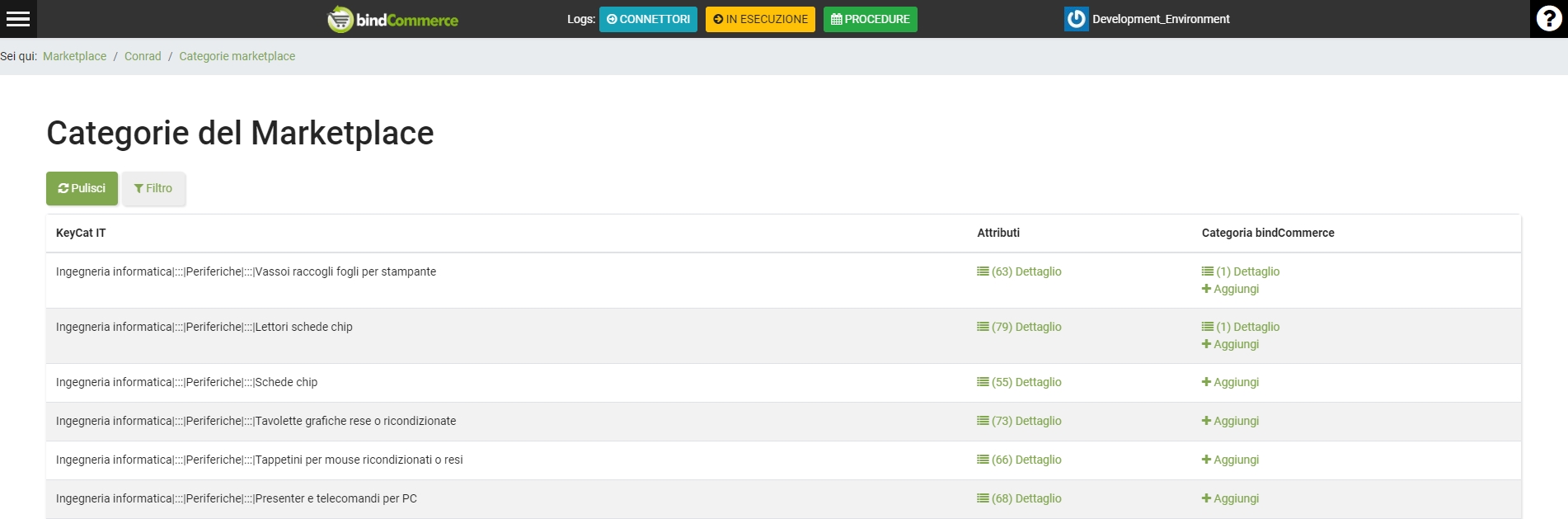Click Aggiungi for Tavolette grafiche row
Screen dimensions: 1568x519
tap(1230, 421)
